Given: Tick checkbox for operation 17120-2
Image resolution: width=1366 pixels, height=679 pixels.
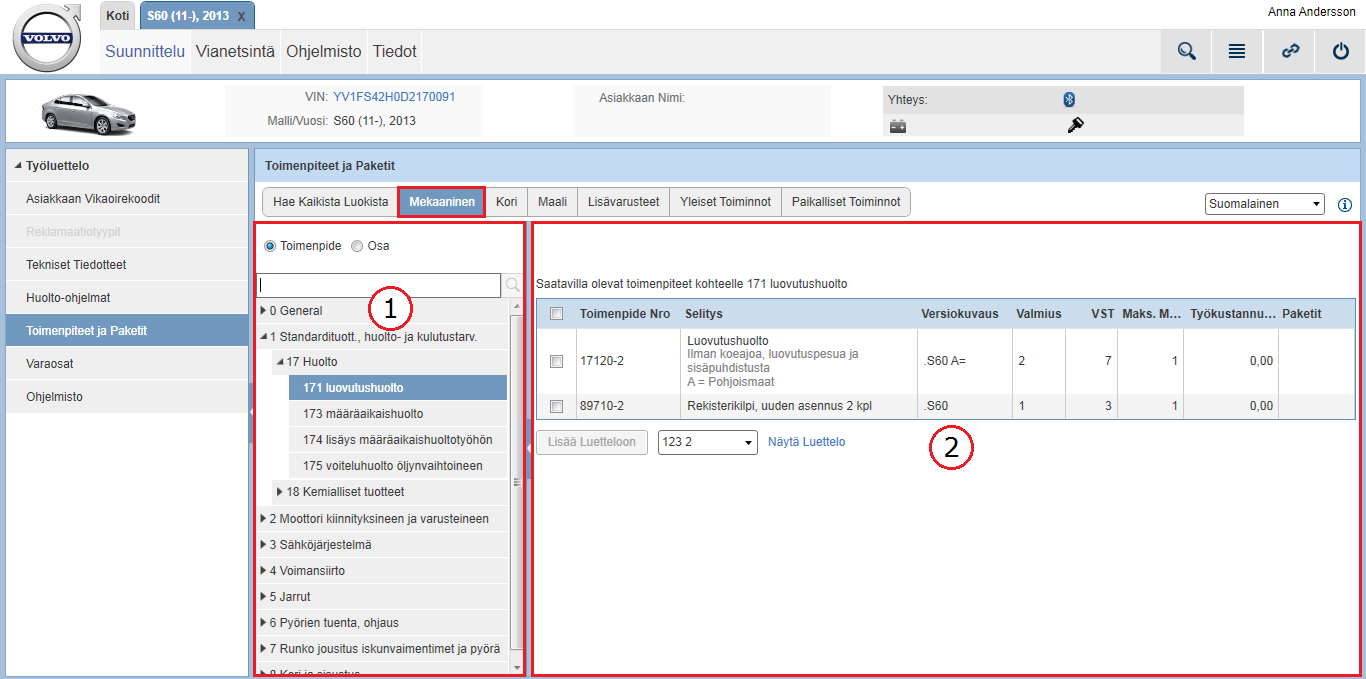Looking at the screenshot, I should [557, 362].
